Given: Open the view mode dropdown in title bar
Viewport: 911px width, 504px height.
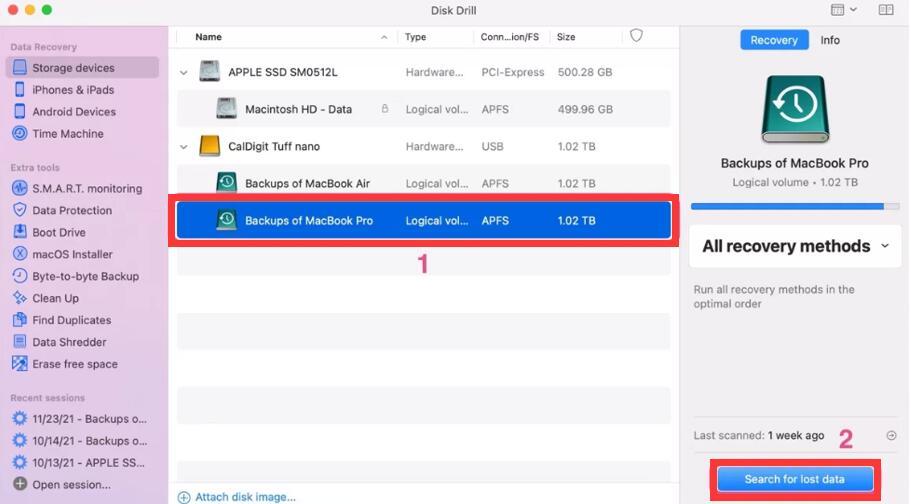Looking at the screenshot, I should point(844,10).
